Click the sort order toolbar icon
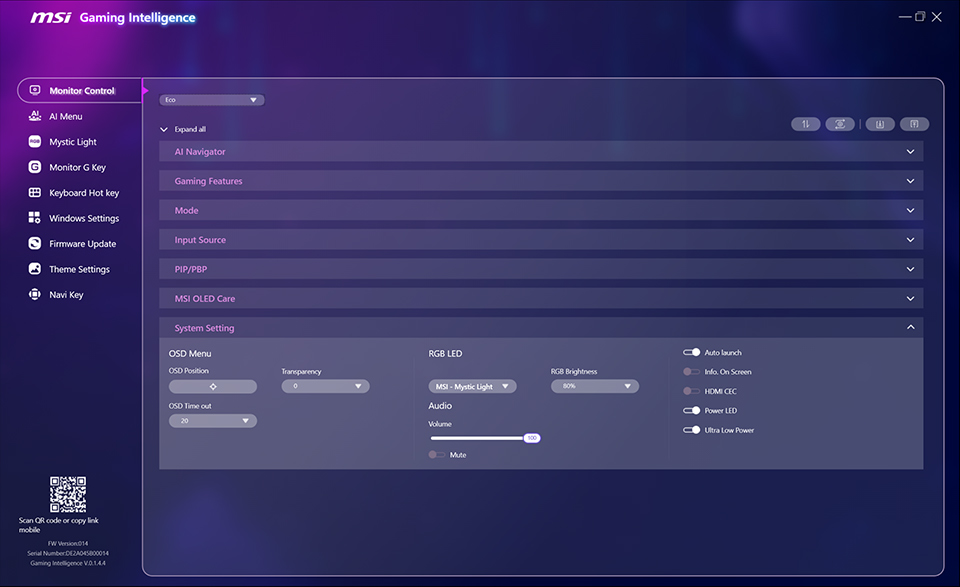This screenshot has width=960, height=587. [806, 123]
